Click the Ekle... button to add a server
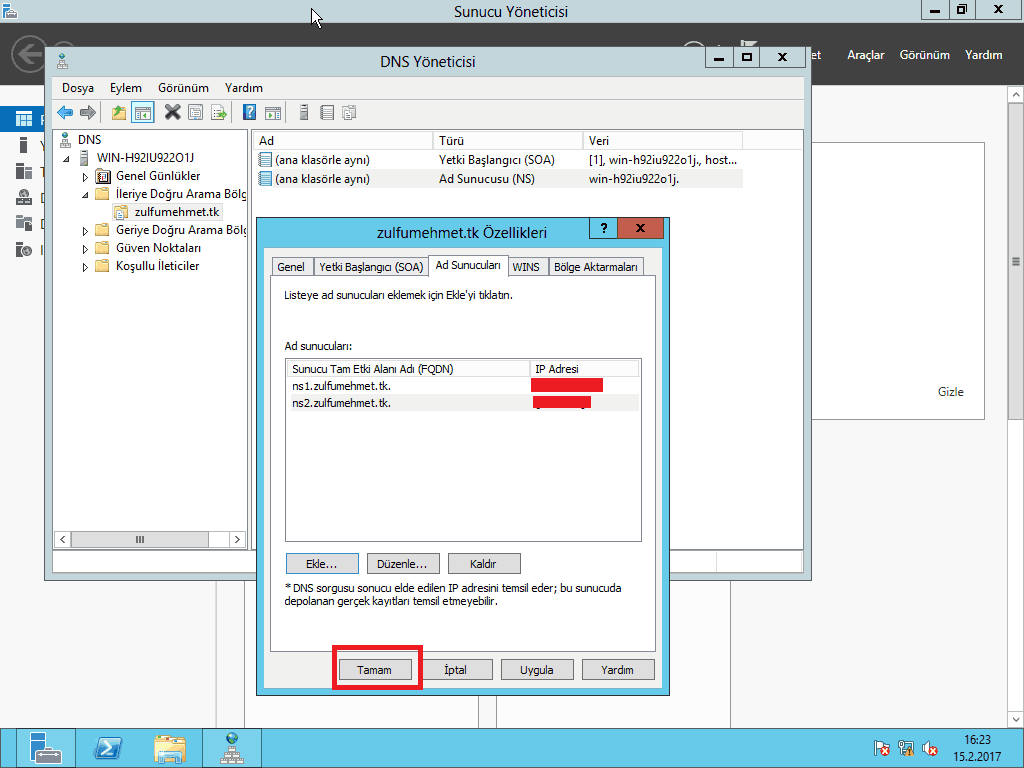This screenshot has height=768, width=1024. click(x=322, y=564)
